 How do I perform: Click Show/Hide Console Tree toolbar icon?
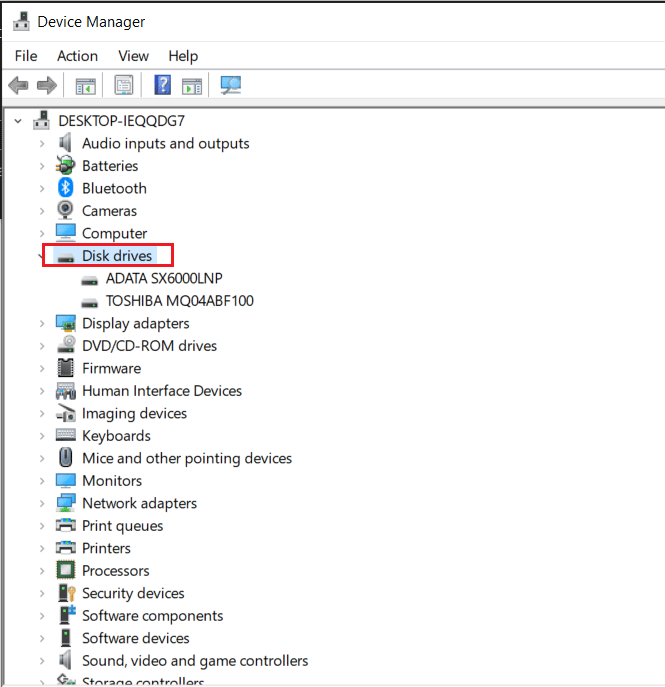pos(86,86)
